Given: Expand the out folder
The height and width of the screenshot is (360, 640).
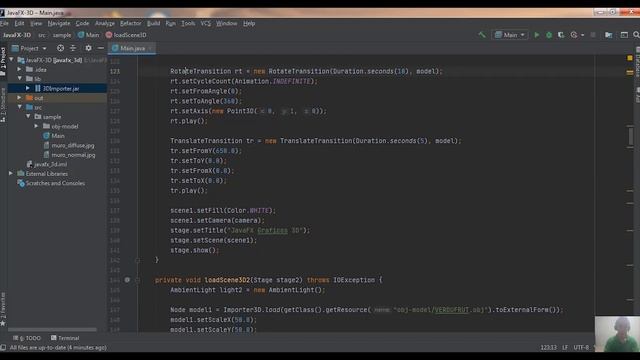Looking at the screenshot, I should pos(19,98).
